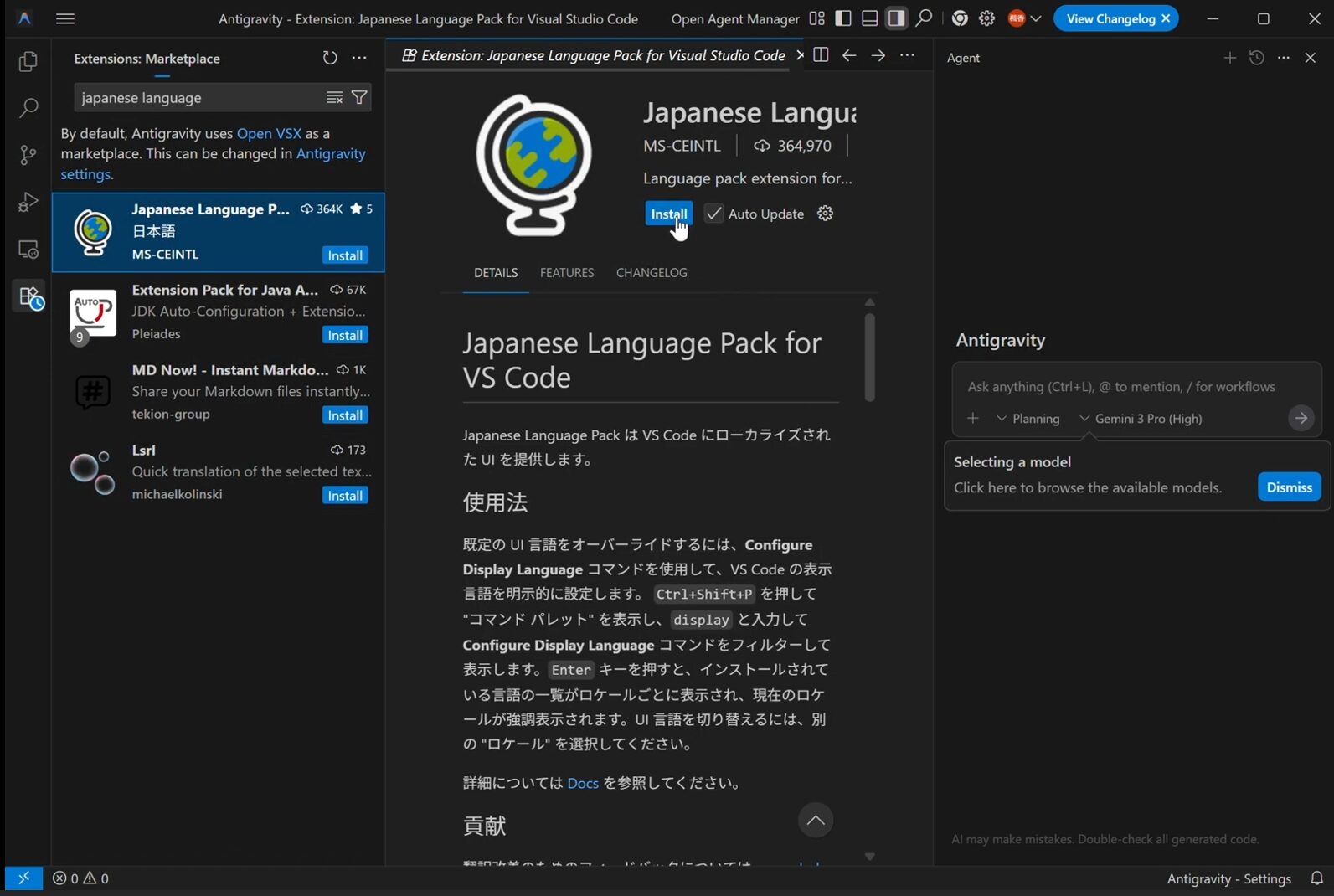Screen dimensions: 1334x896
Task: Install the Japanese Language Pack extension
Action: pyautogui.click(x=668, y=214)
